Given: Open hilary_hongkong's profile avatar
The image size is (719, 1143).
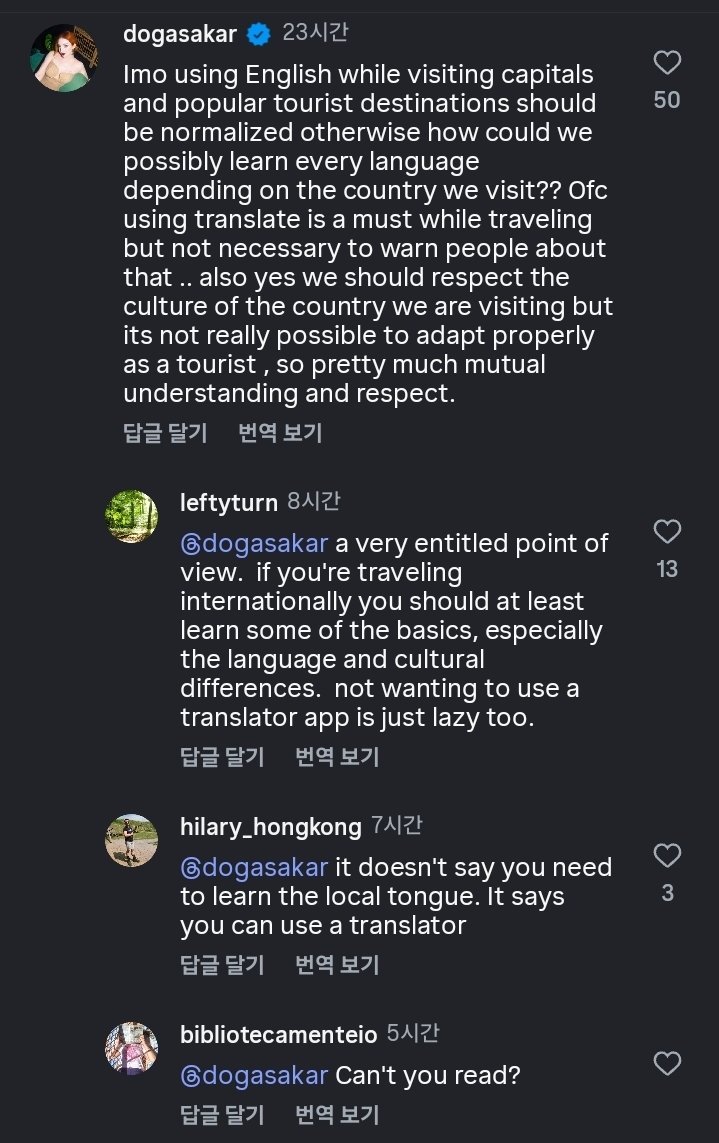Looking at the screenshot, I should [131, 840].
